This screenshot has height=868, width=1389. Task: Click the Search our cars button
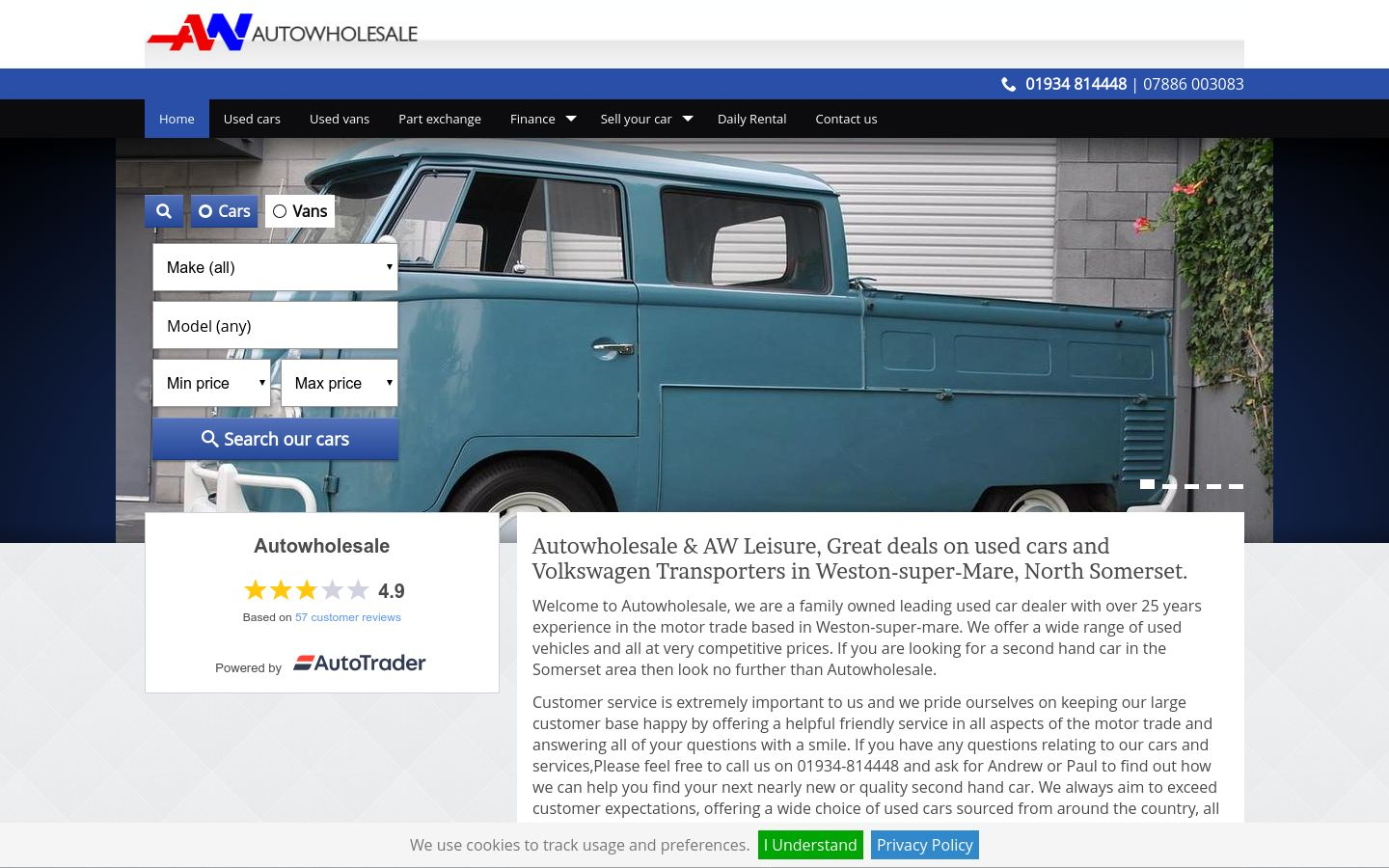click(x=275, y=439)
